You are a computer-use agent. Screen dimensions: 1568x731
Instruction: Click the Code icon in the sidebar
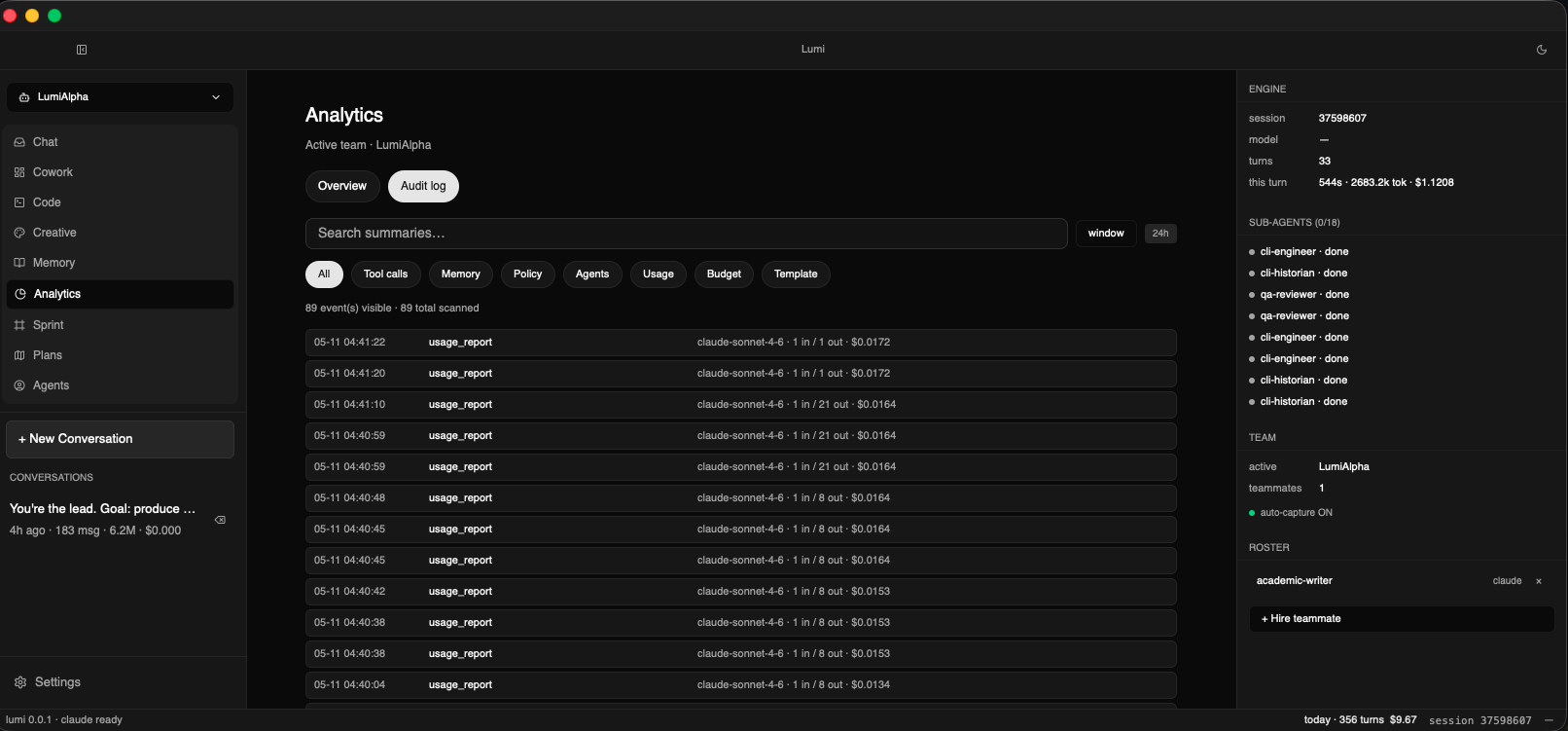click(19, 202)
